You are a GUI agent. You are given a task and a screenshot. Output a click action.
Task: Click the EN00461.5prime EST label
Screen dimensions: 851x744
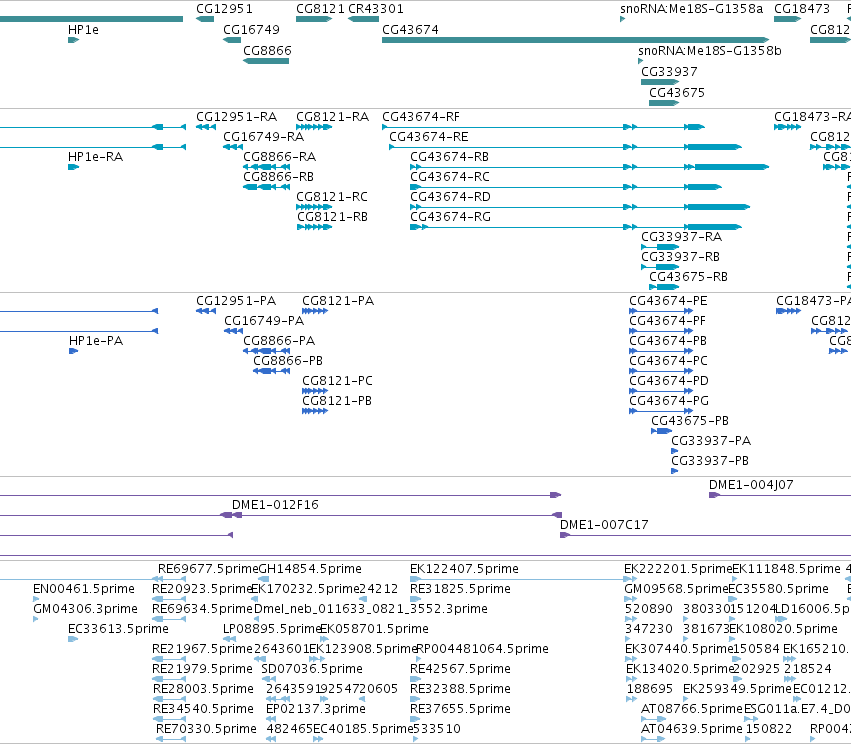(84, 589)
